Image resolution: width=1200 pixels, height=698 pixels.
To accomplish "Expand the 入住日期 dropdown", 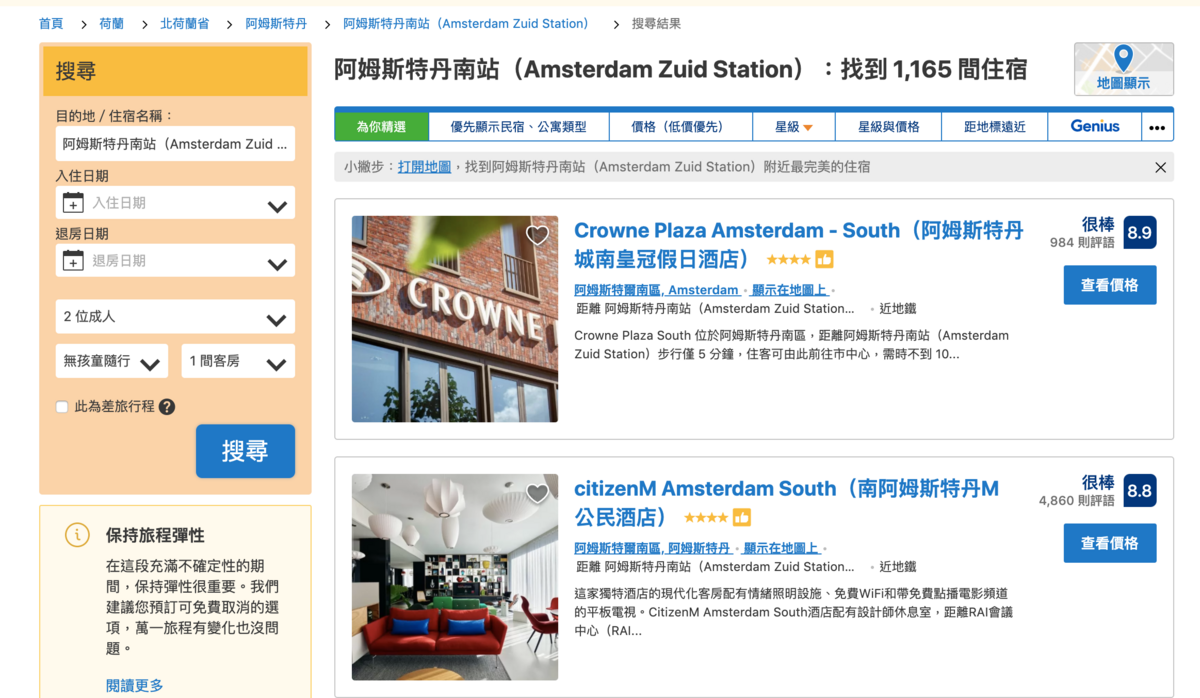I will pyautogui.click(x=175, y=203).
